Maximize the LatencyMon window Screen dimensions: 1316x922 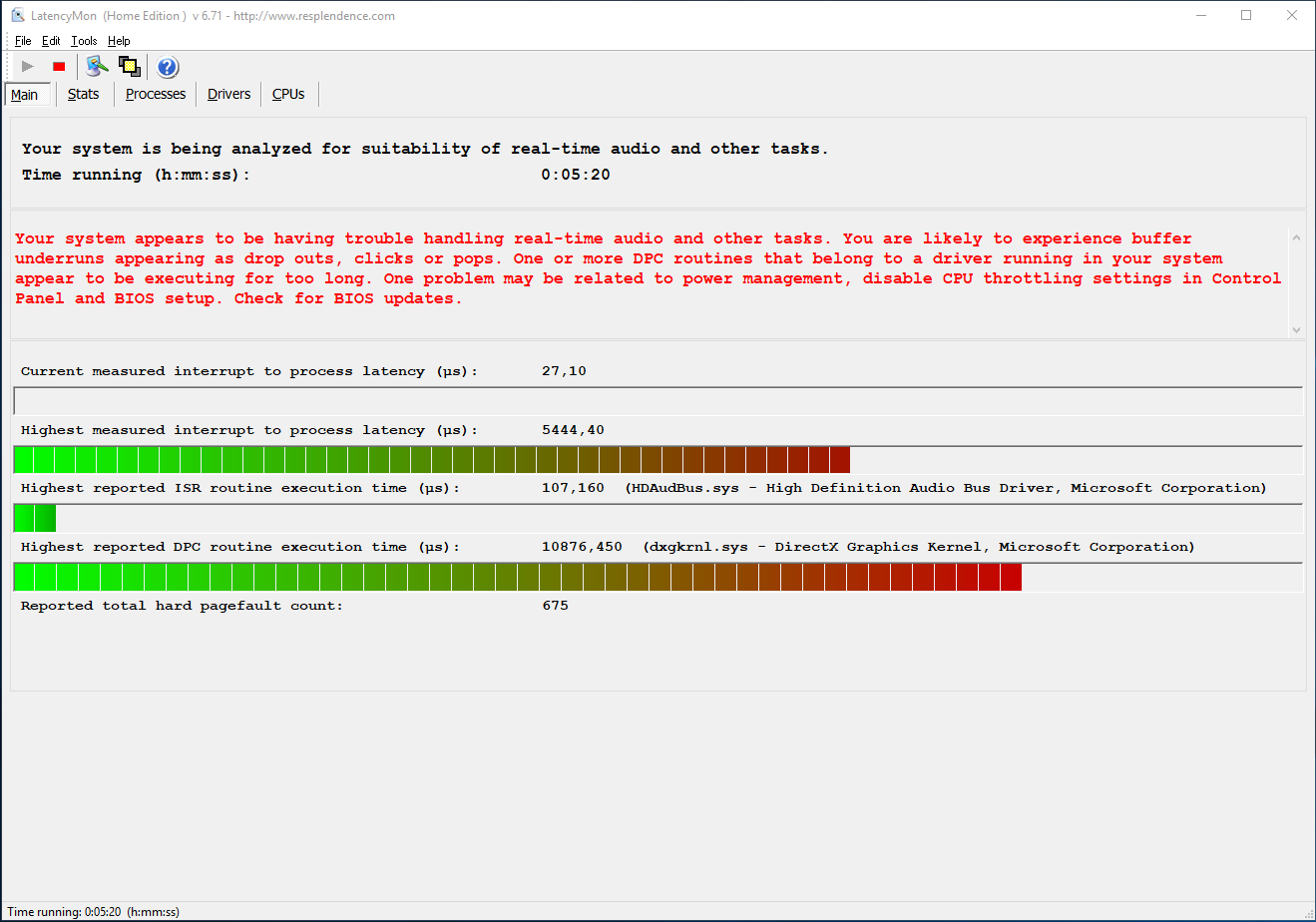pos(1246,16)
